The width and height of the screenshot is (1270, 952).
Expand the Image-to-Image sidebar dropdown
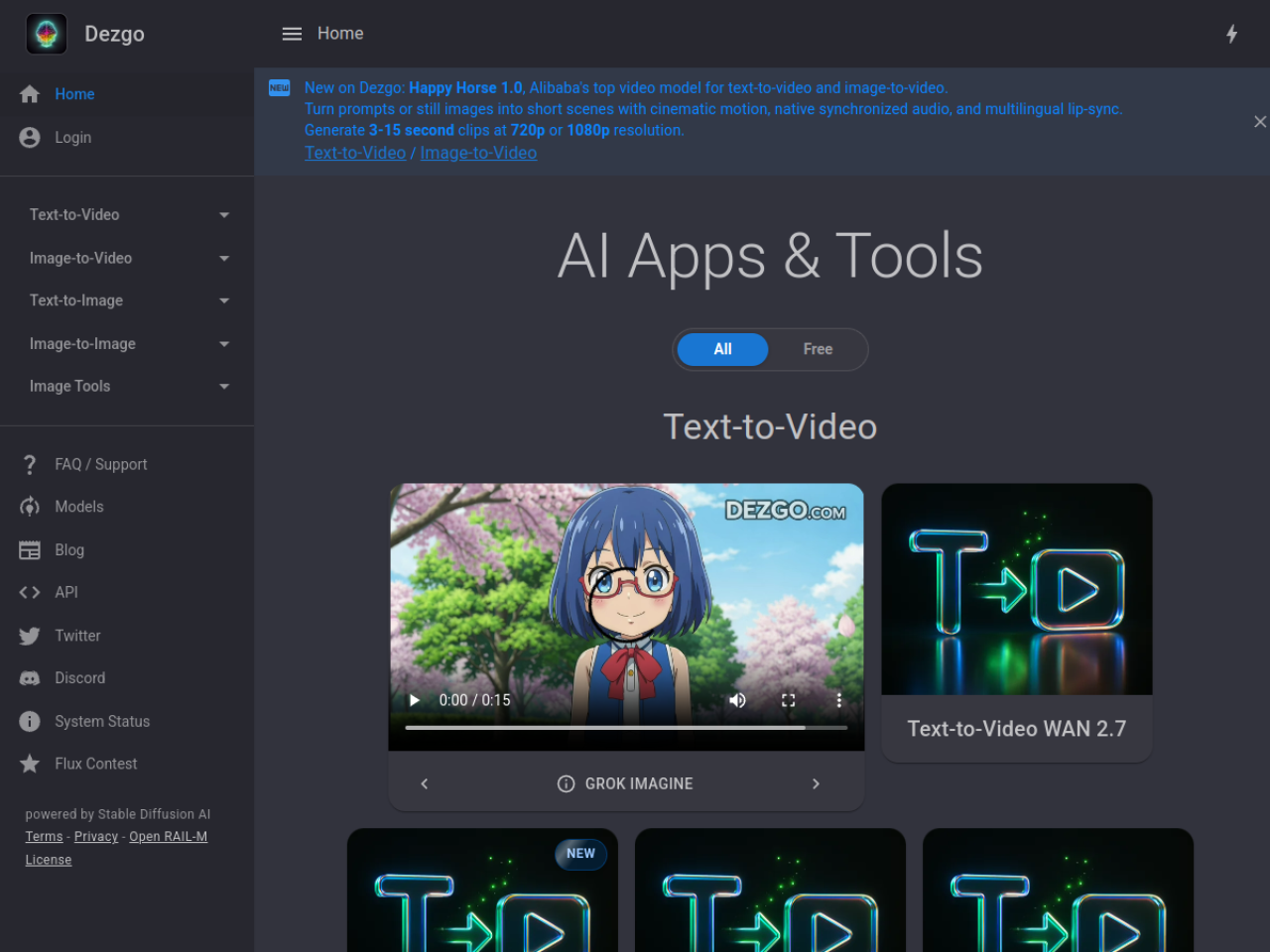click(127, 343)
